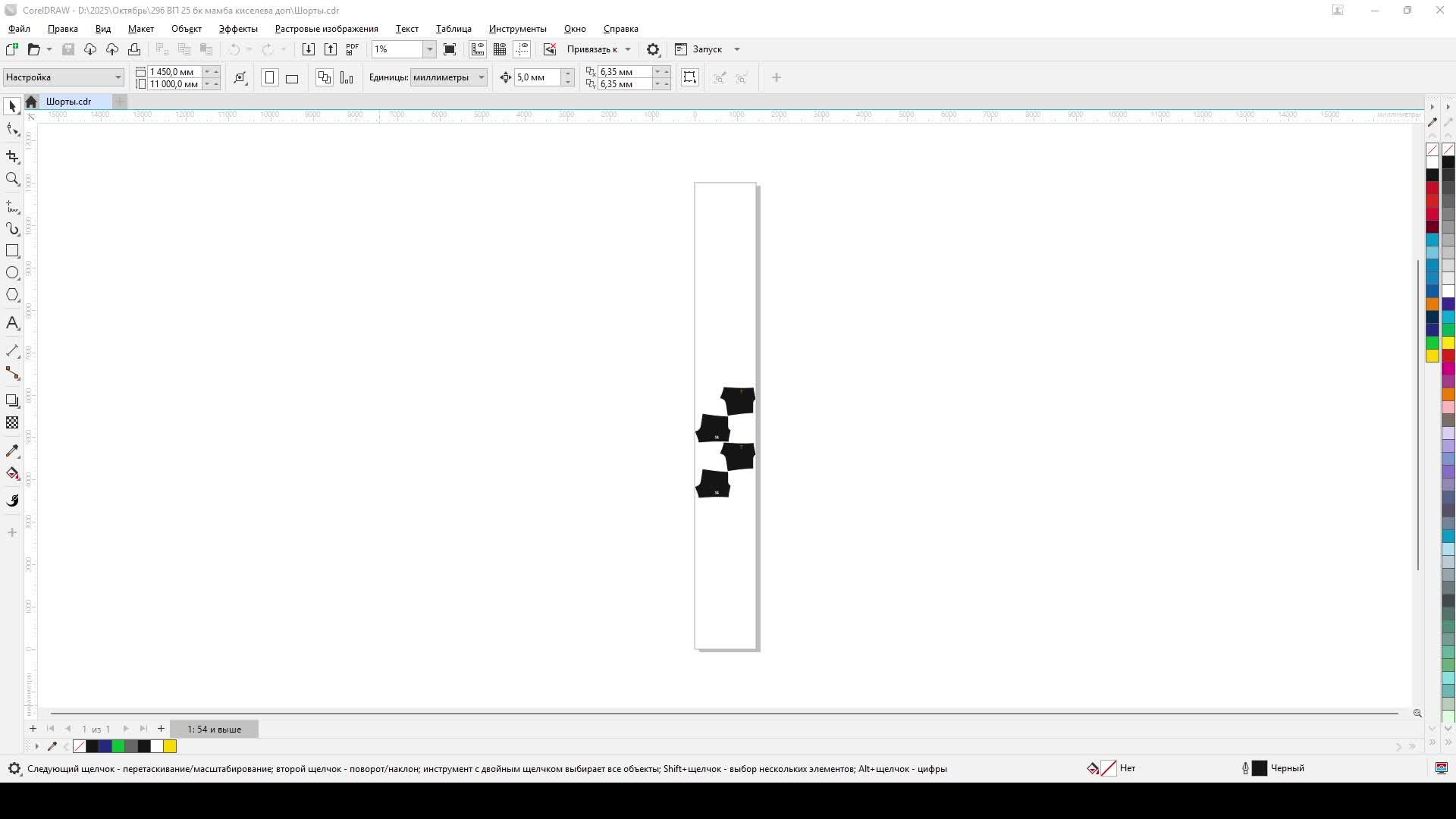Pick yellow swatch in document palette
Image resolution: width=1456 pixels, height=819 pixels.
click(x=170, y=747)
